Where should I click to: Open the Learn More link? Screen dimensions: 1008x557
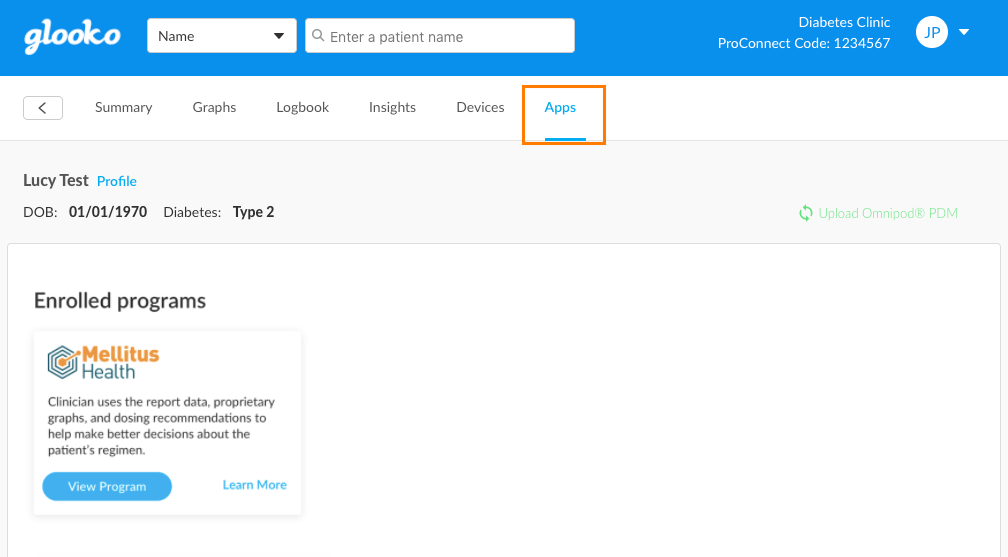255,485
